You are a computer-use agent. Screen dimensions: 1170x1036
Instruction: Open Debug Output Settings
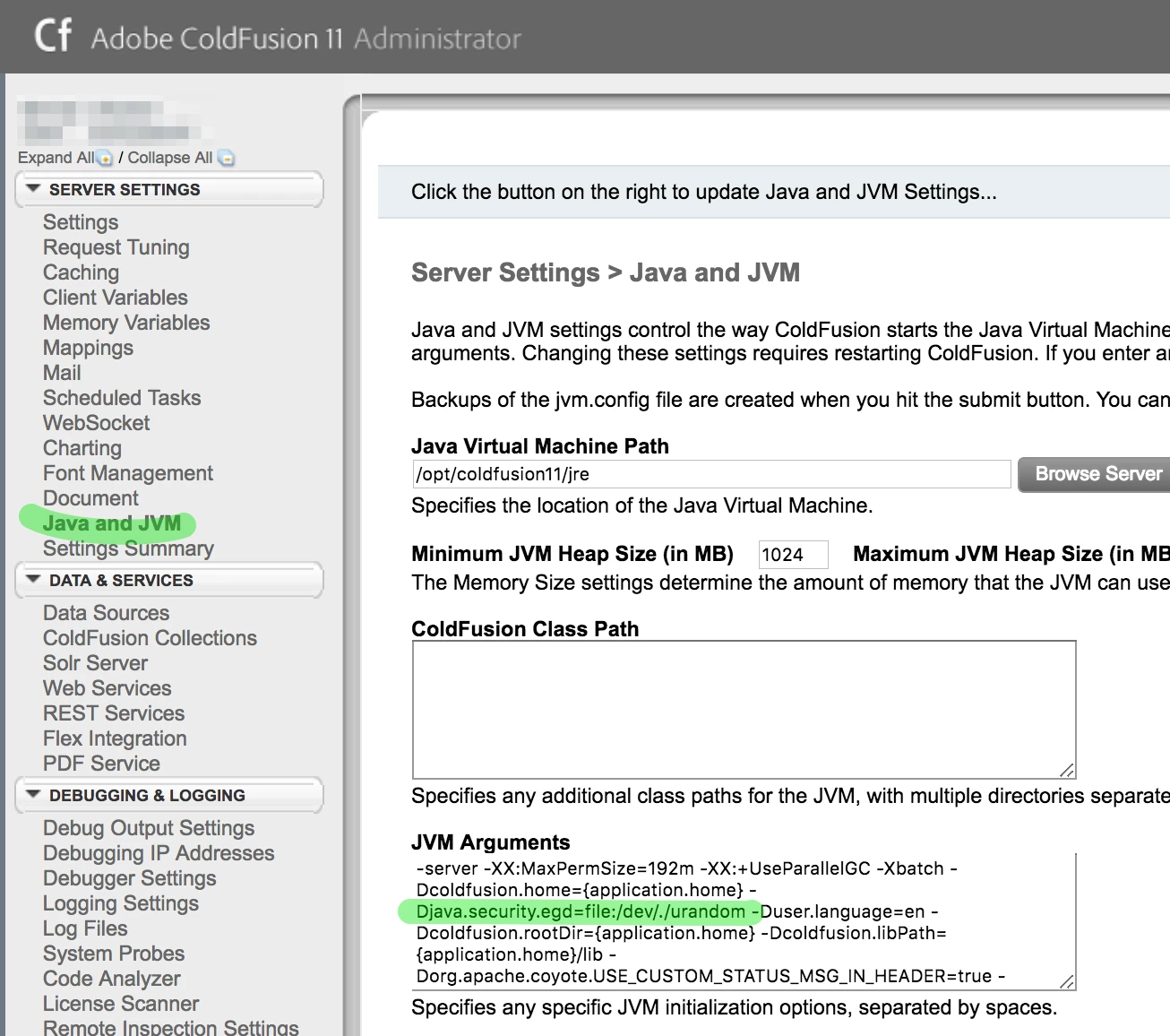tap(149, 828)
